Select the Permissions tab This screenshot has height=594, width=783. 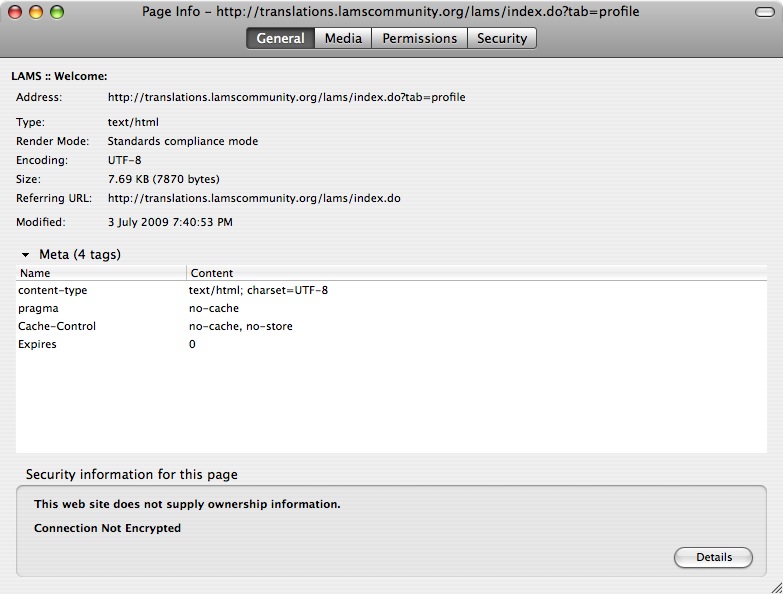[x=419, y=38]
